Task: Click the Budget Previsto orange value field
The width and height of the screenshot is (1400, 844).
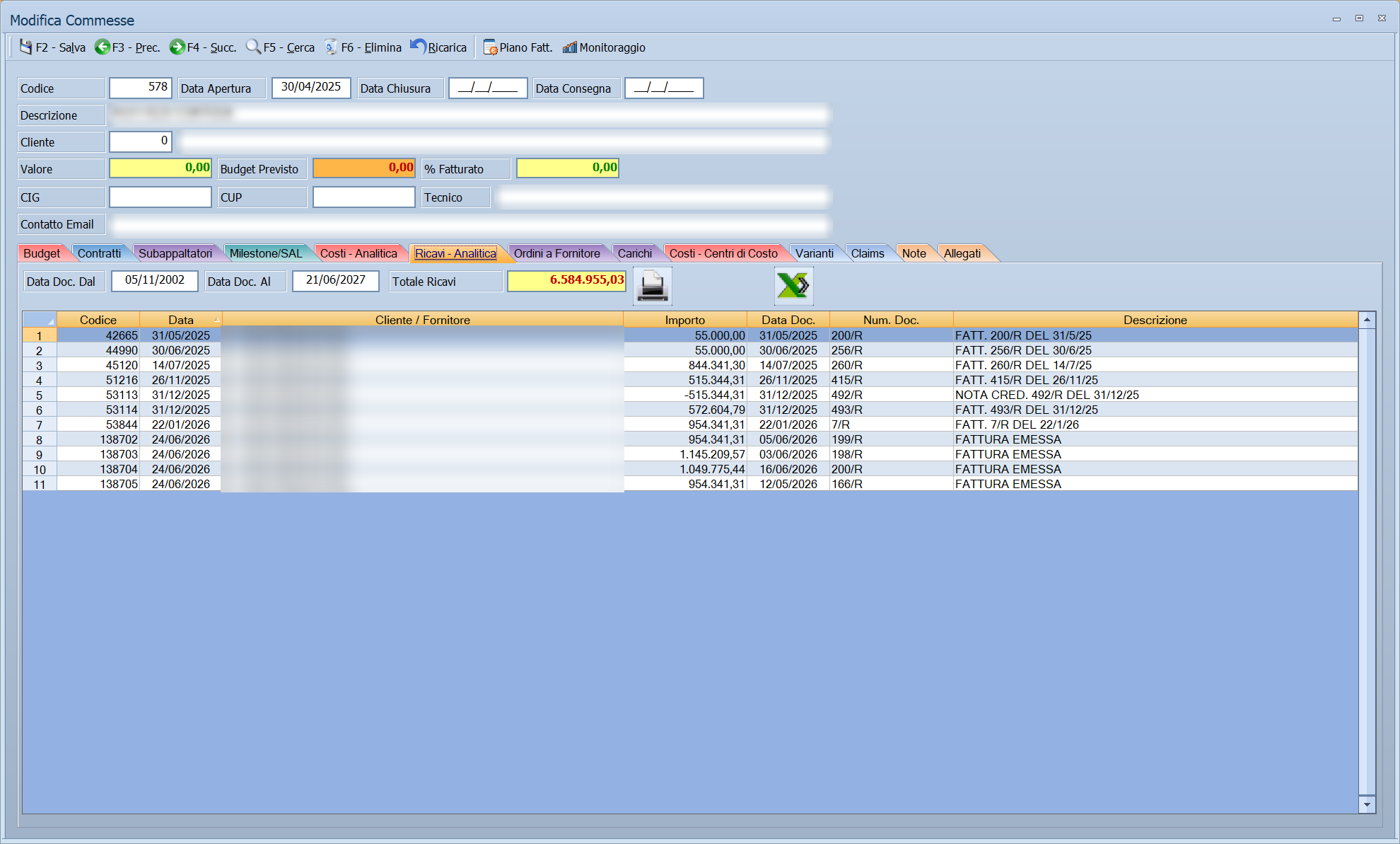Action: [x=364, y=168]
